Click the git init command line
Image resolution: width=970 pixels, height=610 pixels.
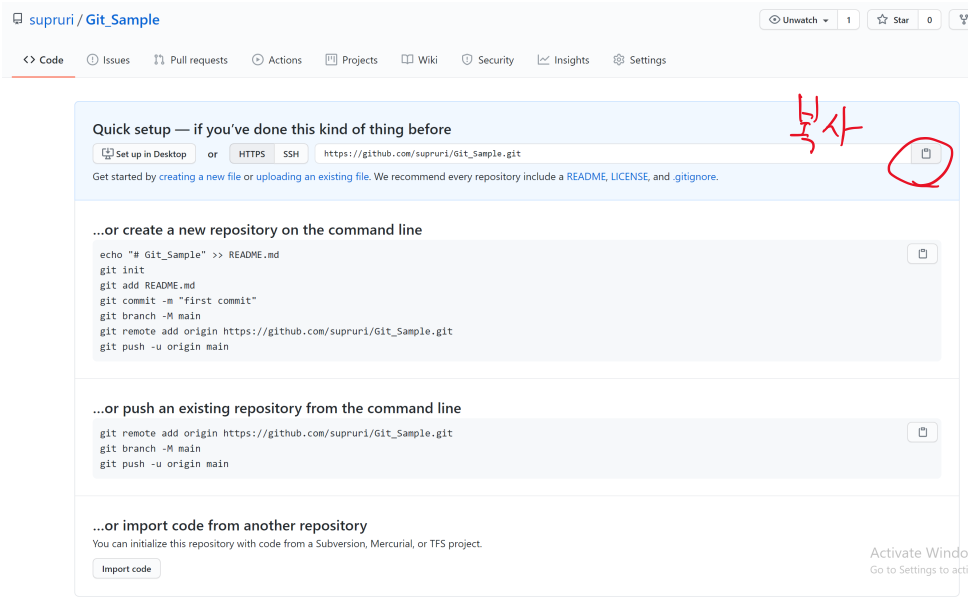pos(122,270)
